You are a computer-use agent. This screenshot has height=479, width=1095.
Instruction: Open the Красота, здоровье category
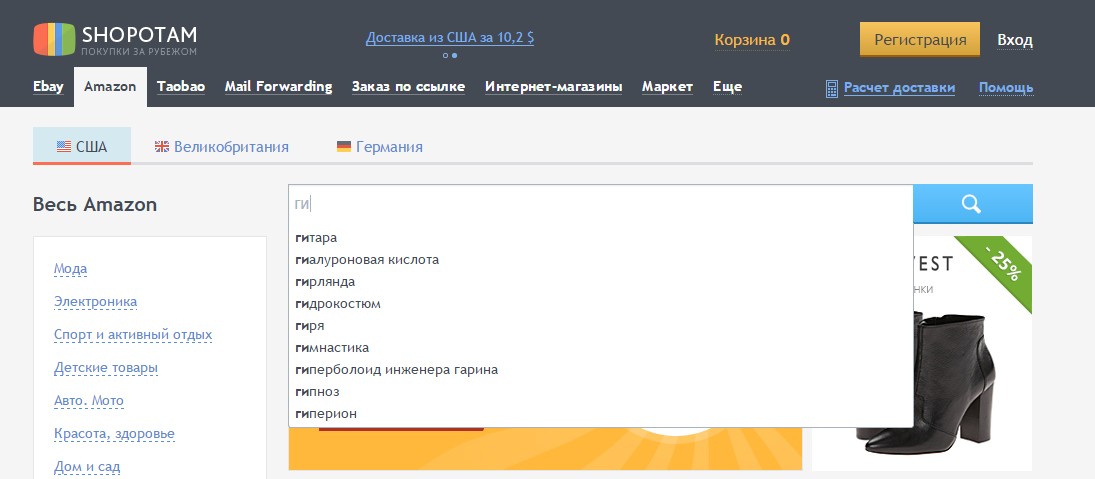click(x=115, y=434)
